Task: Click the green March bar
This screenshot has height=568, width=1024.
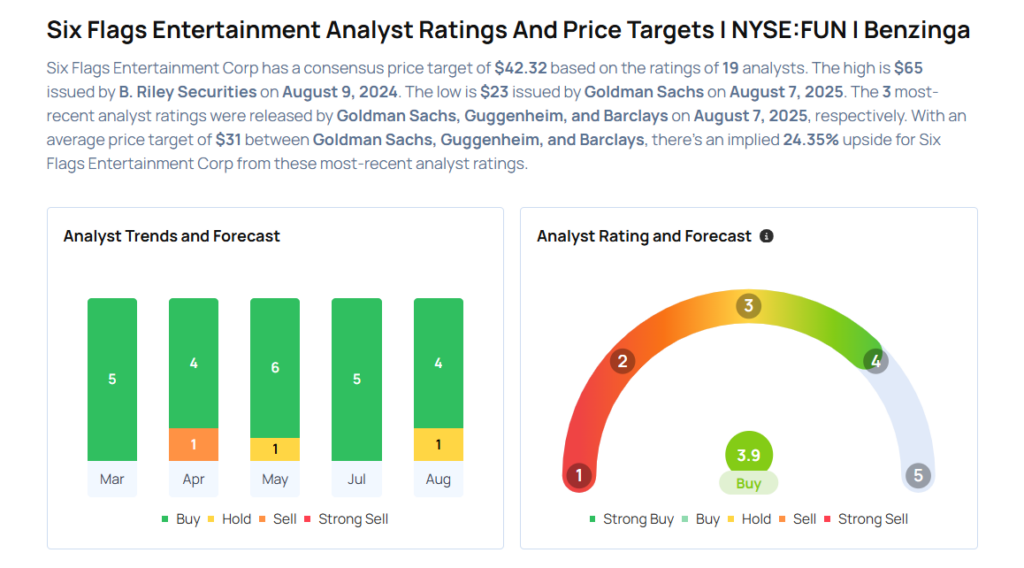Action: coord(112,379)
